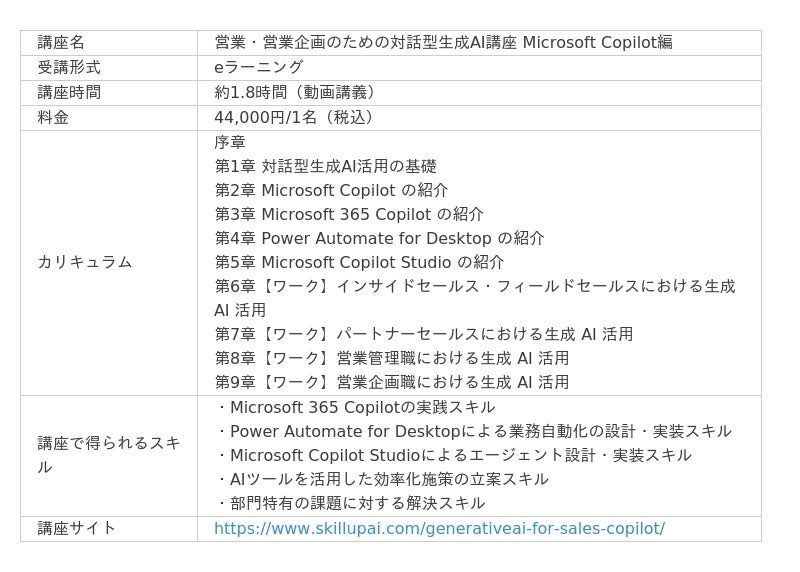The height and width of the screenshot is (572, 800).
Task: Click the 料金 row label
Action: point(53,117)
